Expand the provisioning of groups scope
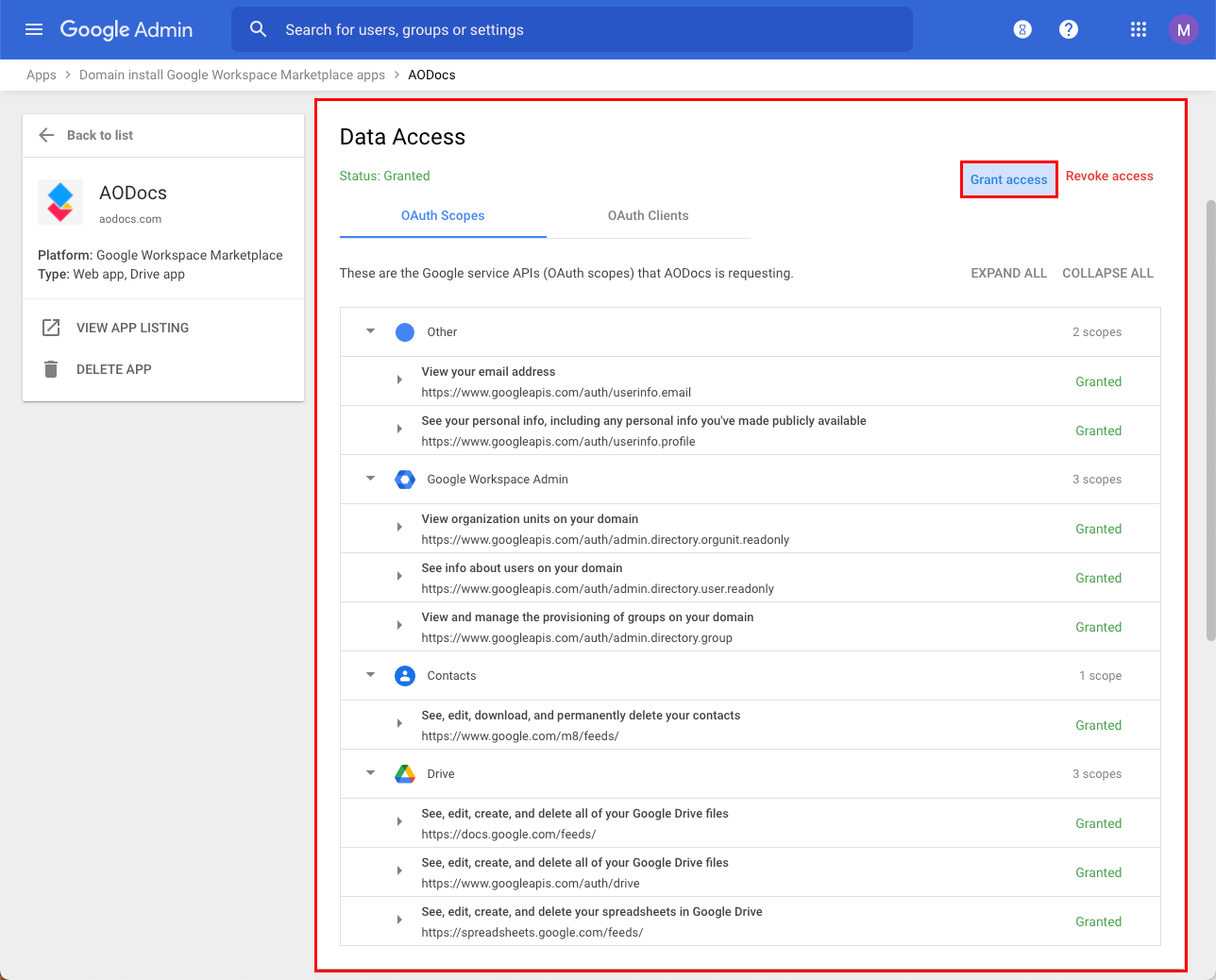This screenshot has height=980, width=1216. [399, 625]
